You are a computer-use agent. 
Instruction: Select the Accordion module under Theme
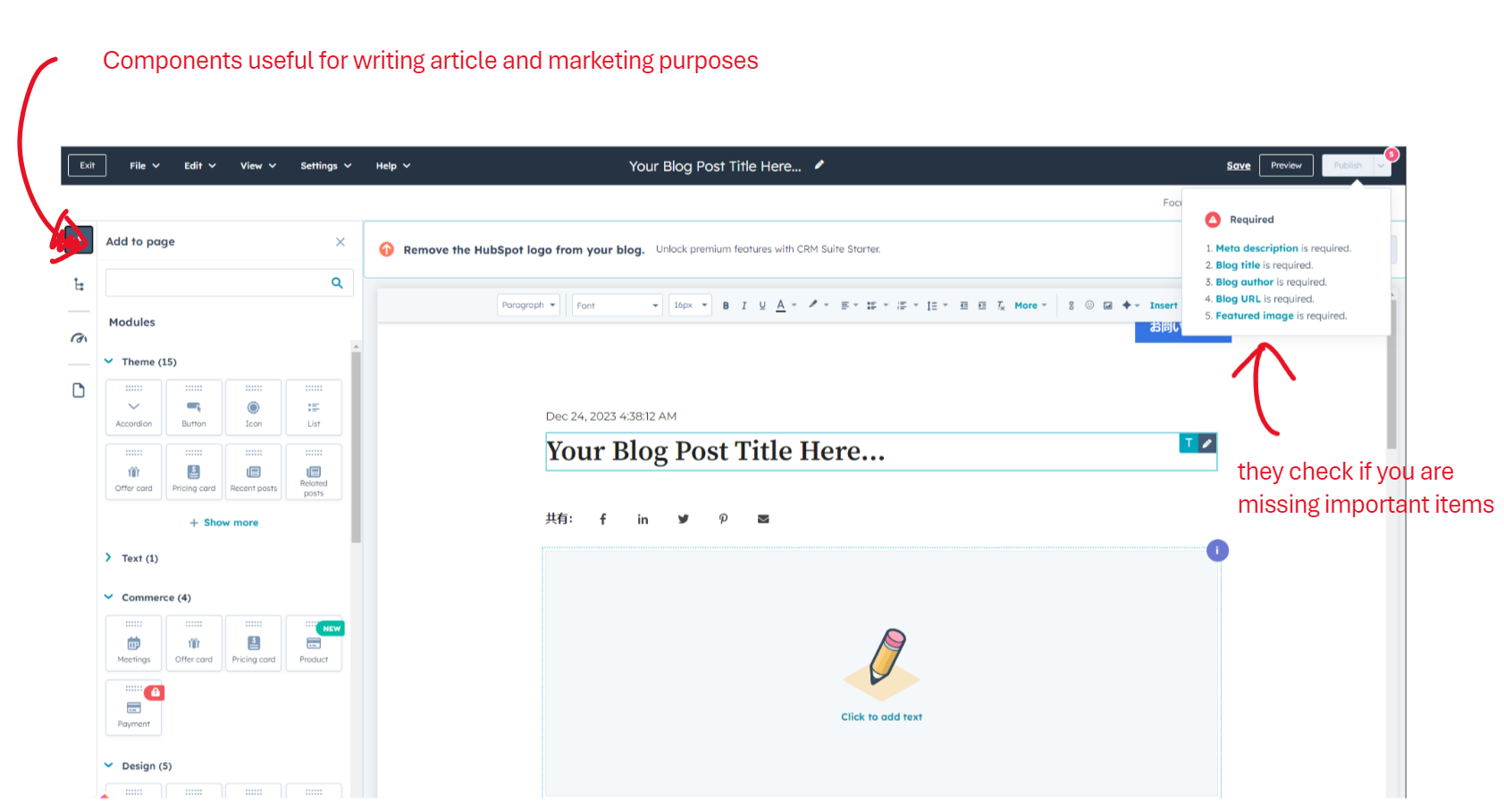(133, 407)
